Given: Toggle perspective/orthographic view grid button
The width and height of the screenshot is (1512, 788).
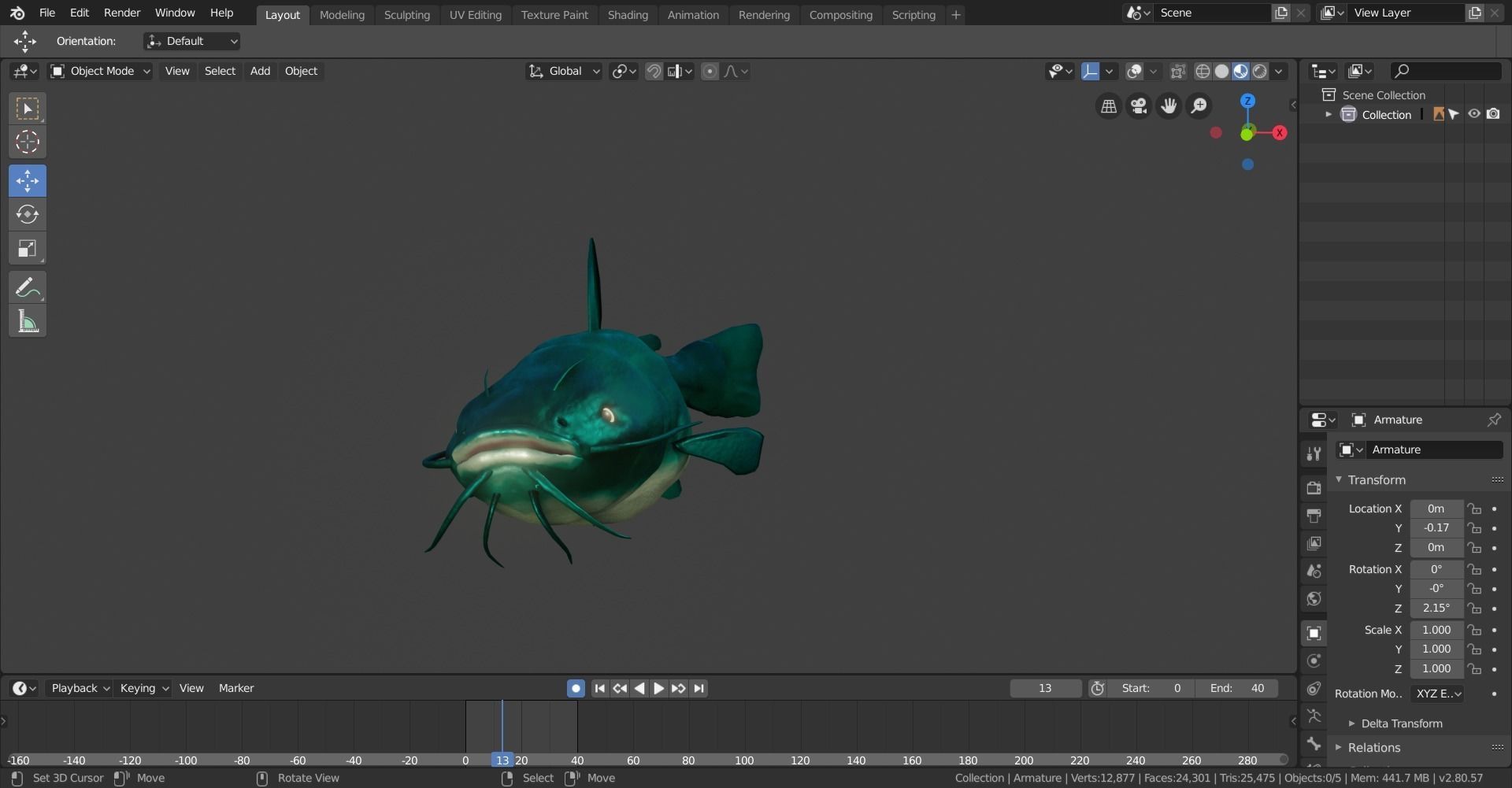Looking at the screenshot, I should 1109,106.
